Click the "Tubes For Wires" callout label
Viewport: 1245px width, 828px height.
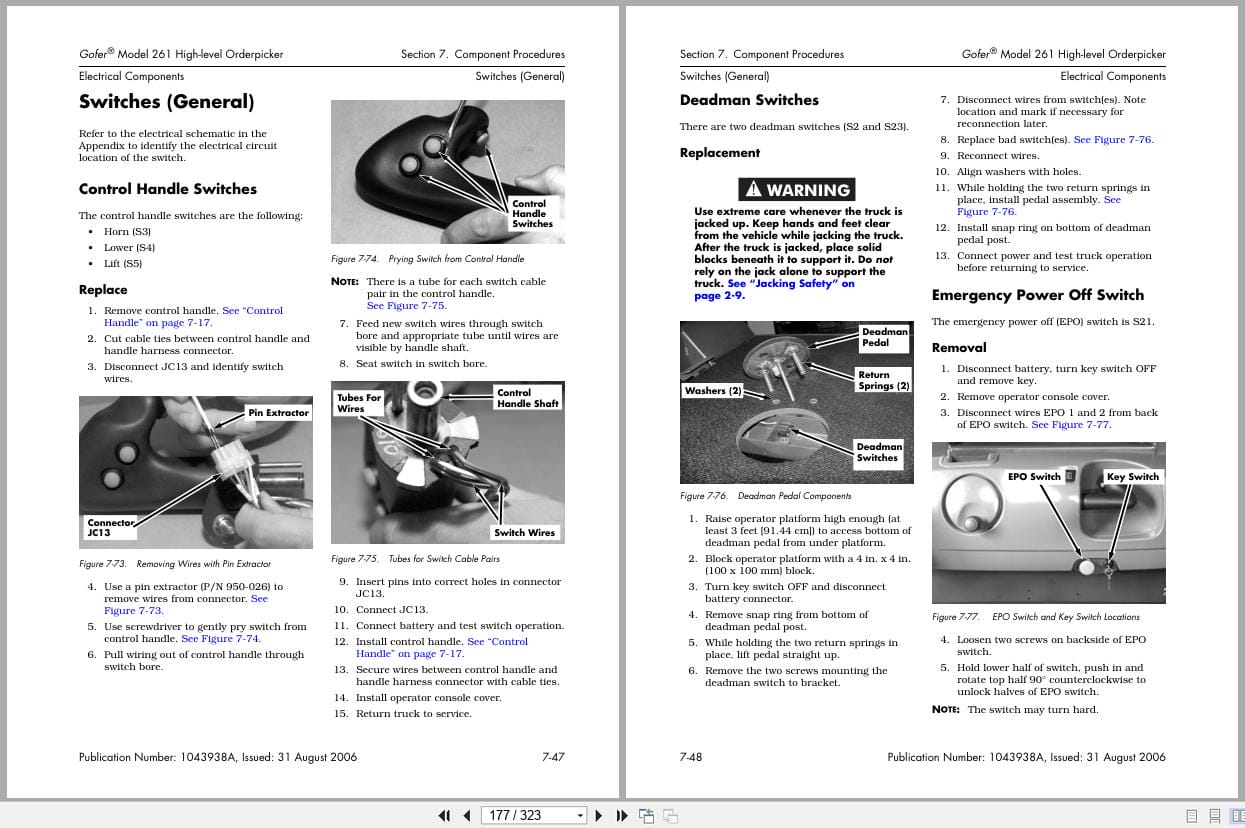359,403
